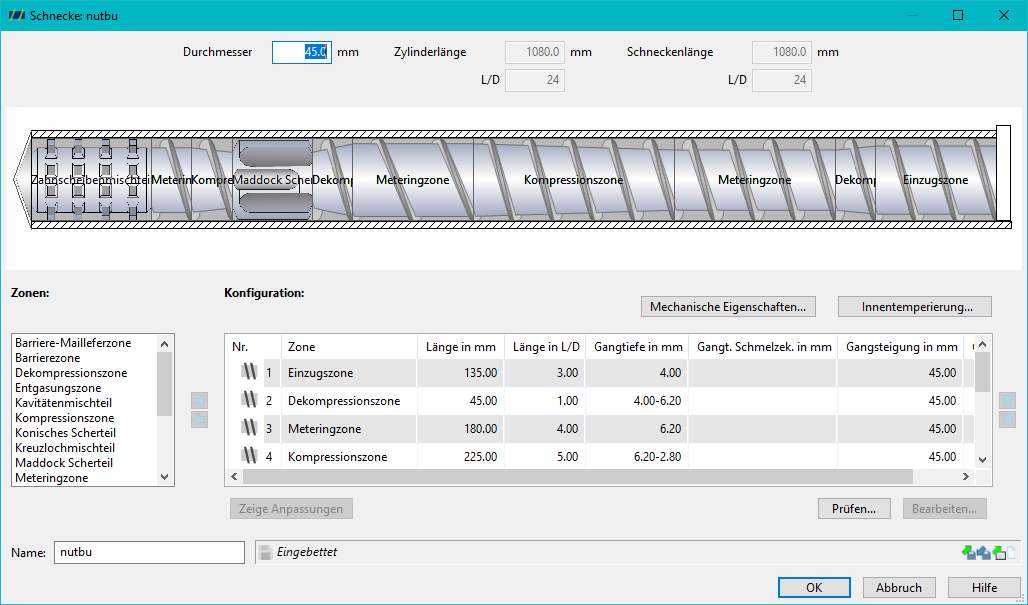Select Kavitätenmischteil in the Zonen list

[x=63, y=403]
